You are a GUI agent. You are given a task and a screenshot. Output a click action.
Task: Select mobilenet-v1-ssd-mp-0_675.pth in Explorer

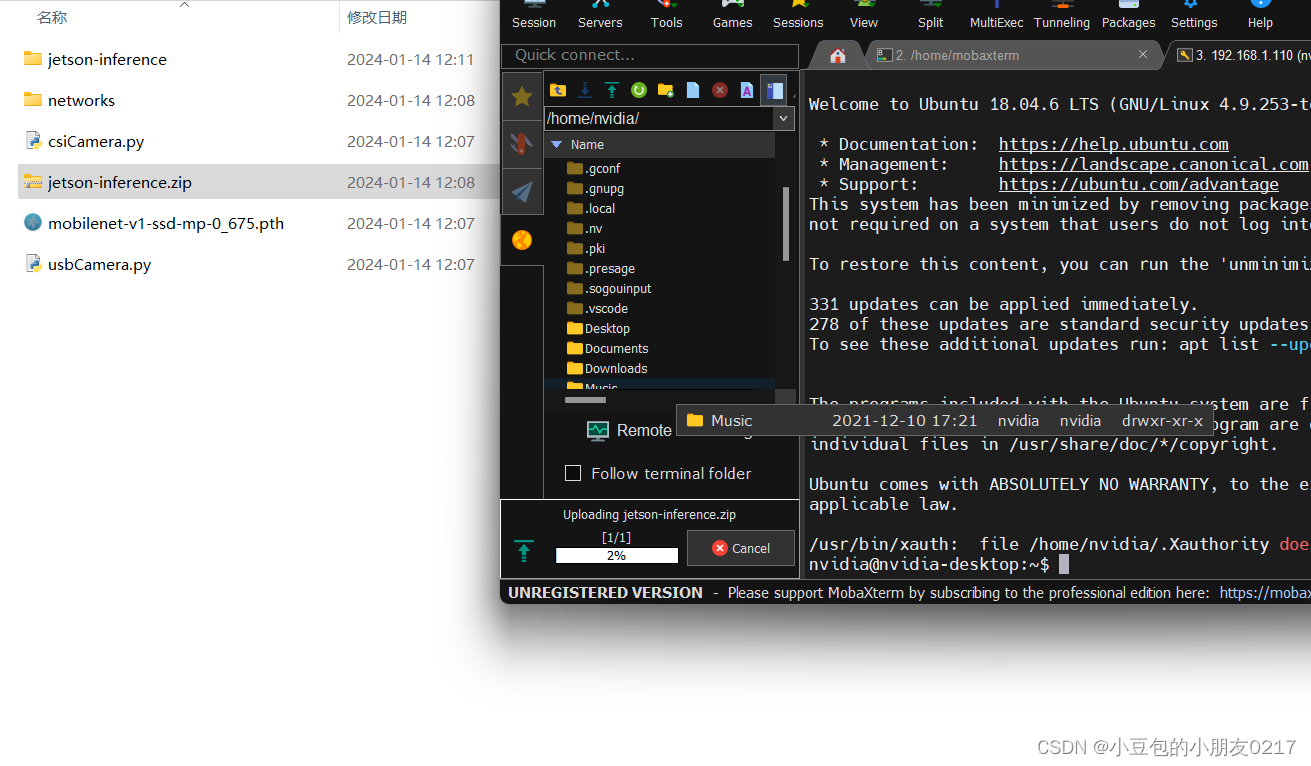click(258, 223)
